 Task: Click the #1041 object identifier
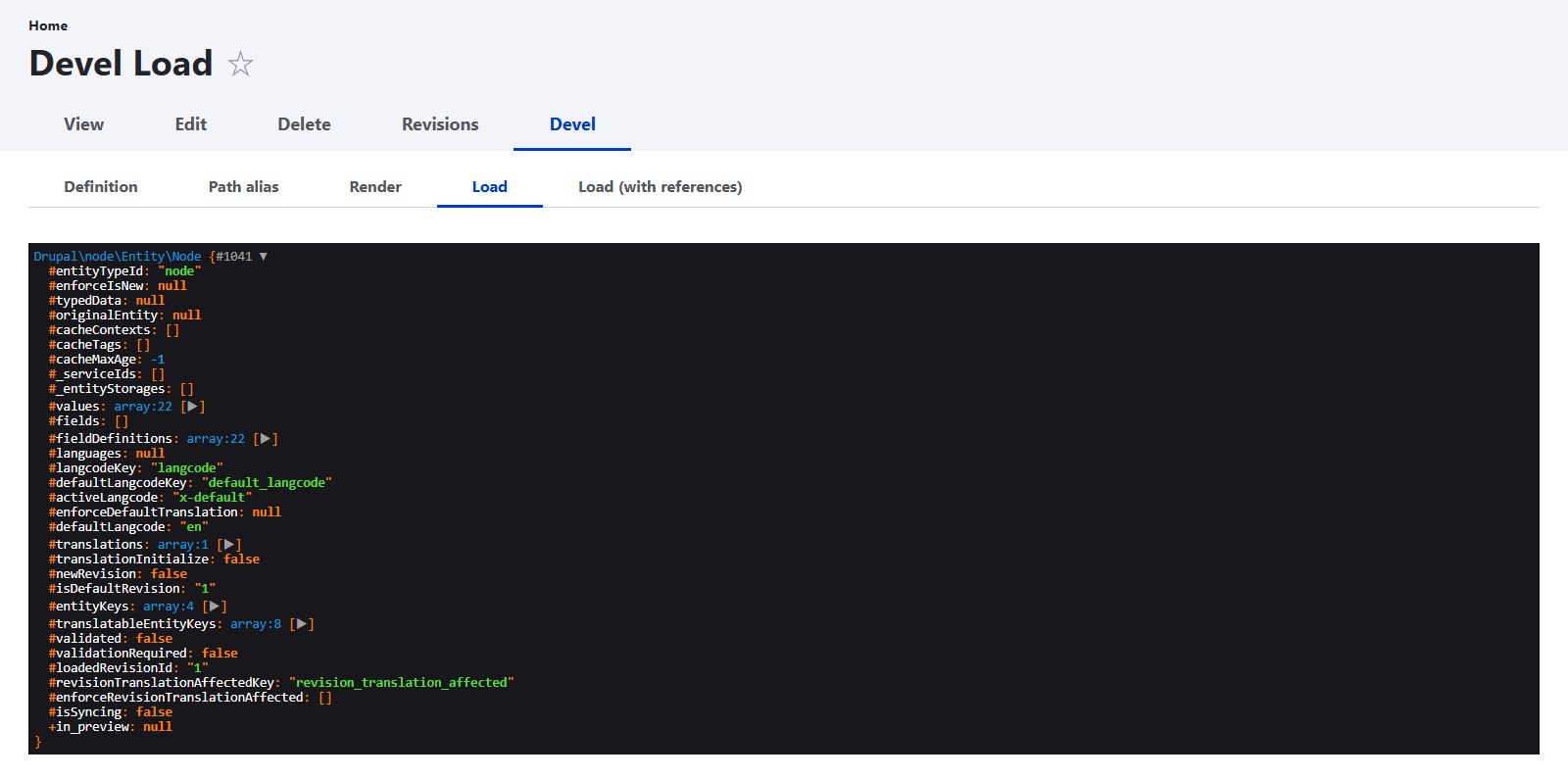tap(234, 257)
